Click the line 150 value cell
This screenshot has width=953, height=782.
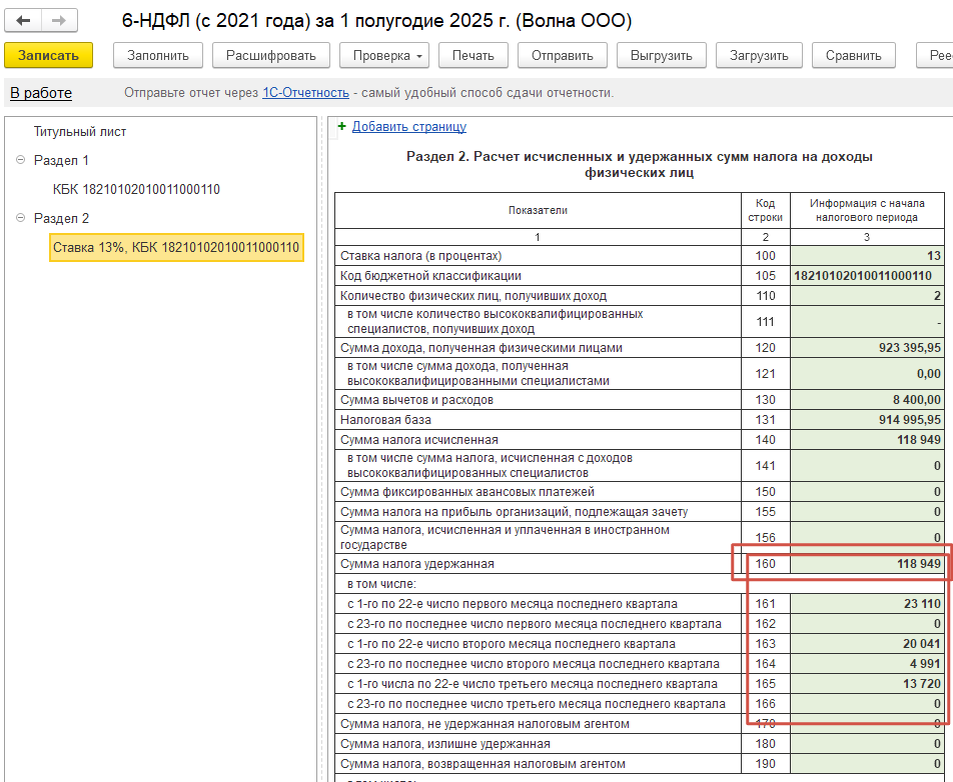[867, 492]
